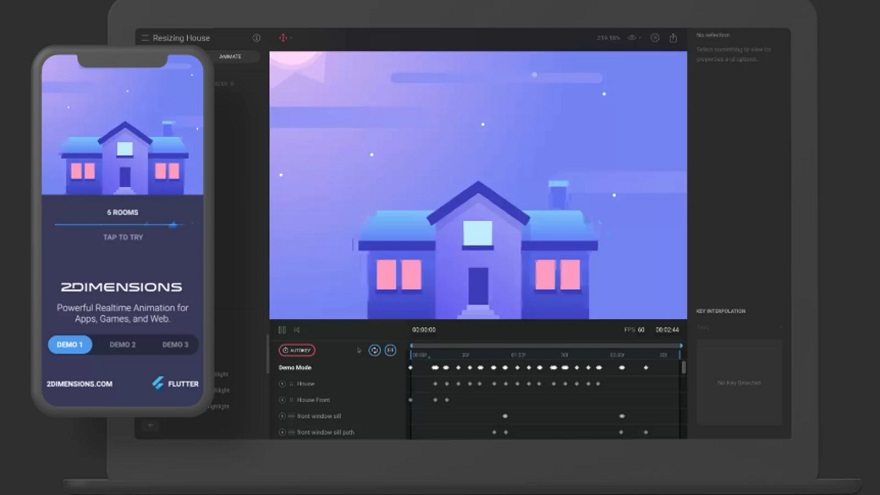Open the settings gear icon

[654, 38]
